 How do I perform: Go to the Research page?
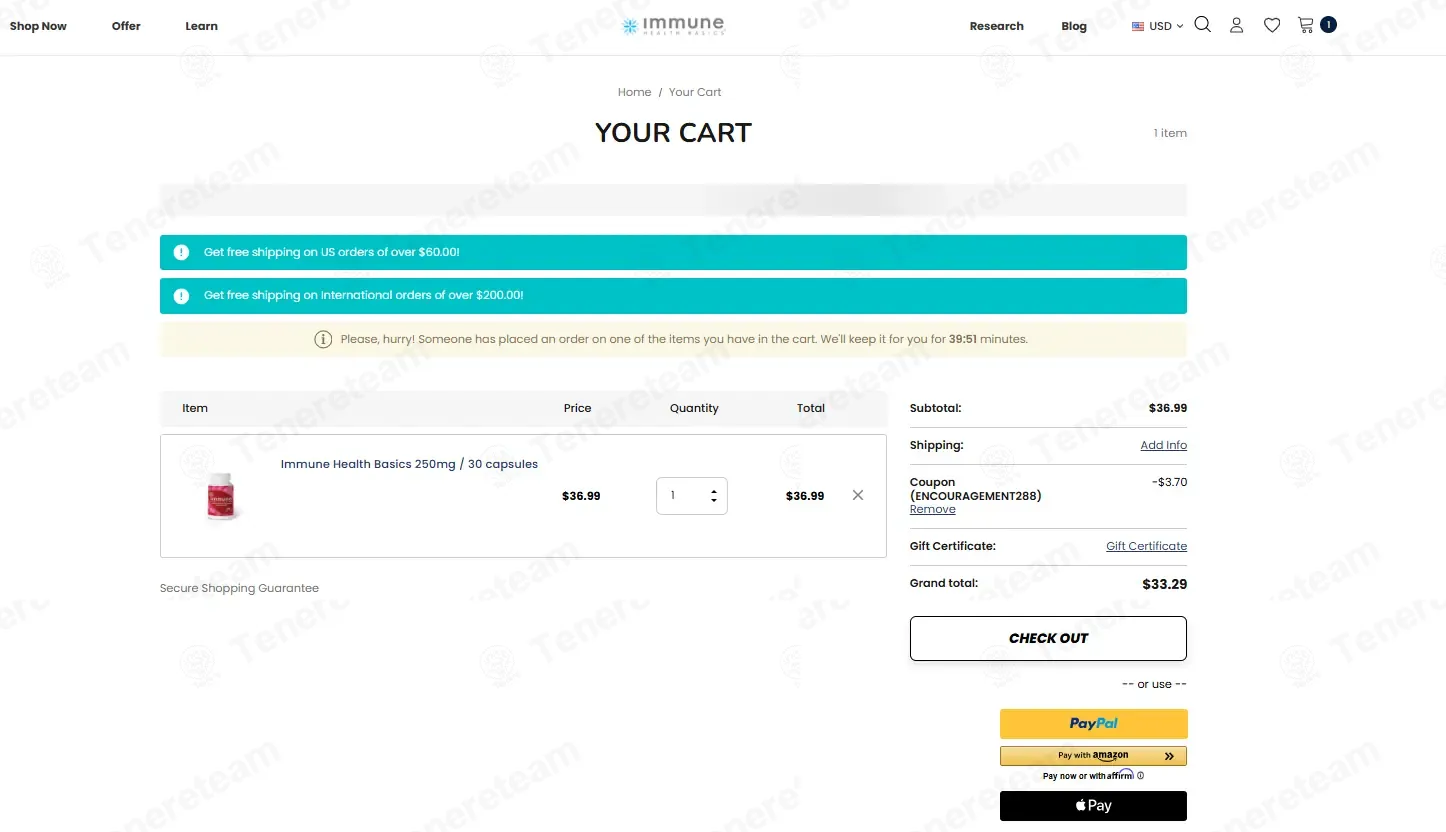[x=997, y=26]
